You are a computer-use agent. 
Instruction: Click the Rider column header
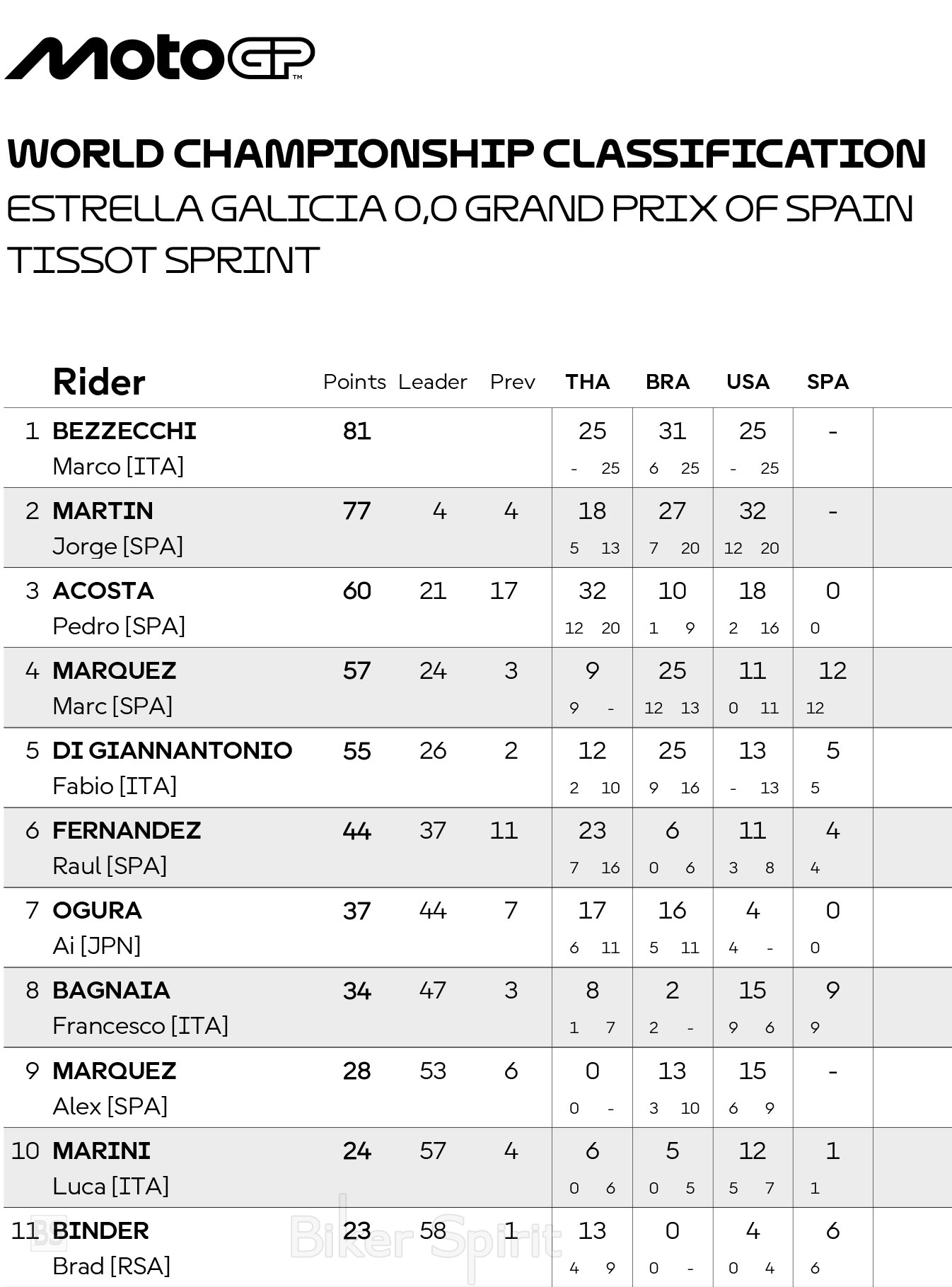[99, 383]
